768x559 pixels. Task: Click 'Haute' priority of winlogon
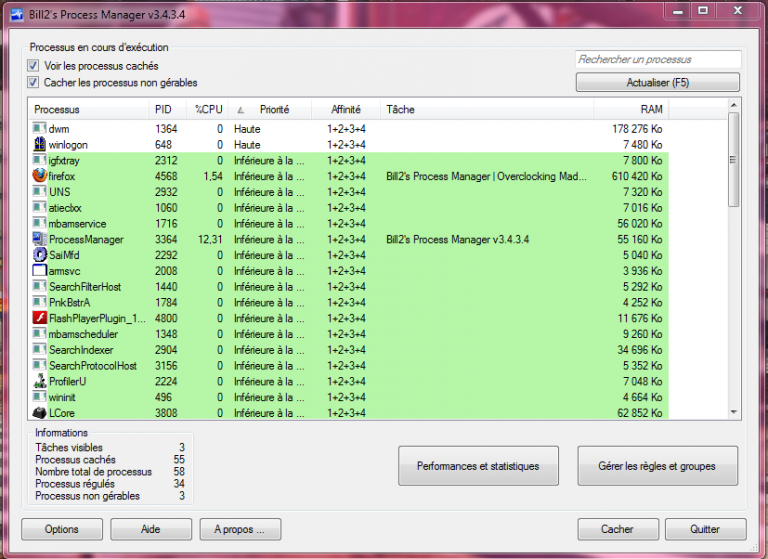247,145
